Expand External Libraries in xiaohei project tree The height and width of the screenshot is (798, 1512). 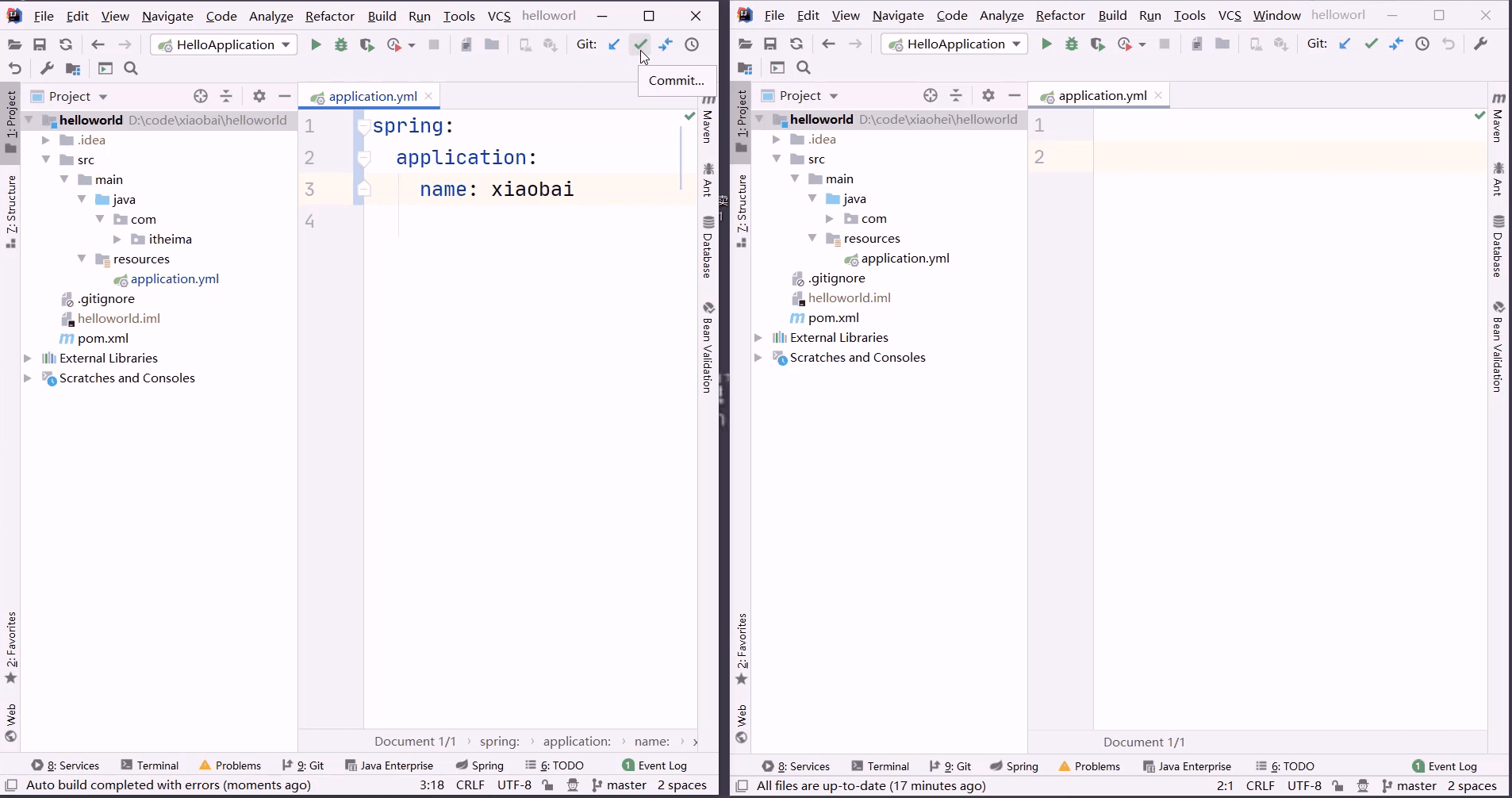(x=758, y=338)
